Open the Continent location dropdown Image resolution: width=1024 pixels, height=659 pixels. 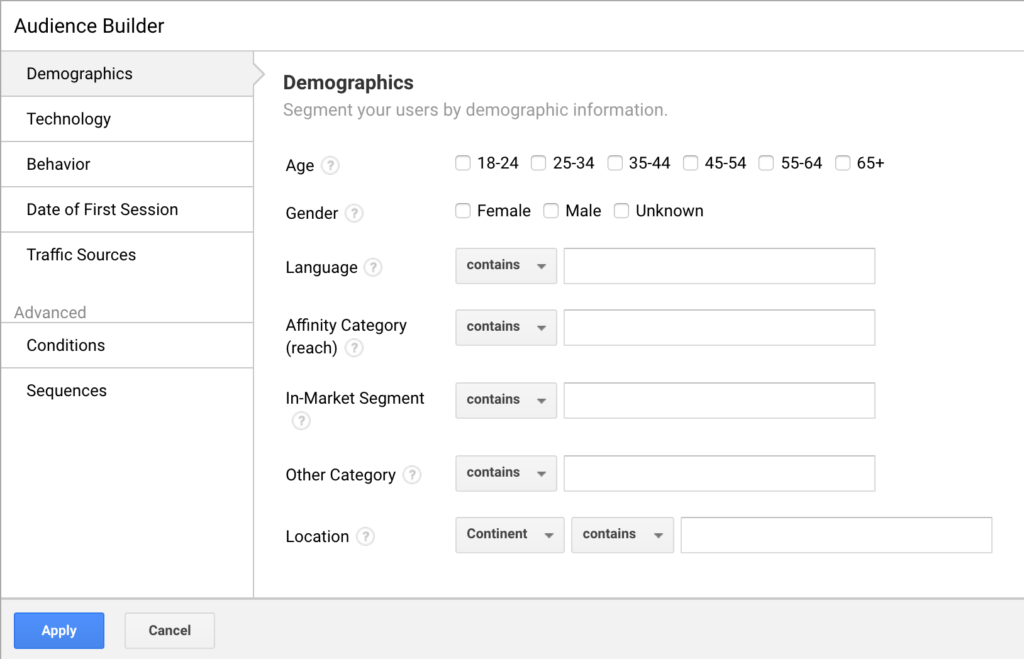(x=509, y=535)
